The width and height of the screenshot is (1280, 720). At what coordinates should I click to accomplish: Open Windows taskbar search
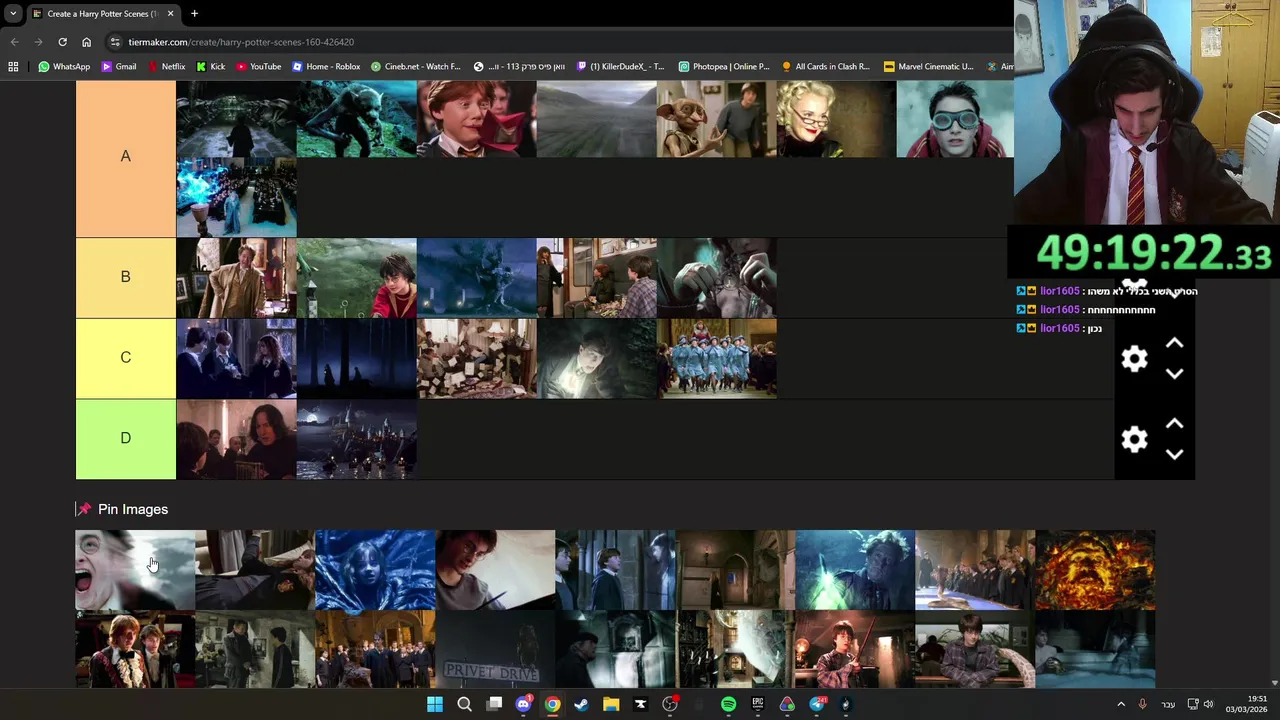[x=464, y=704]
